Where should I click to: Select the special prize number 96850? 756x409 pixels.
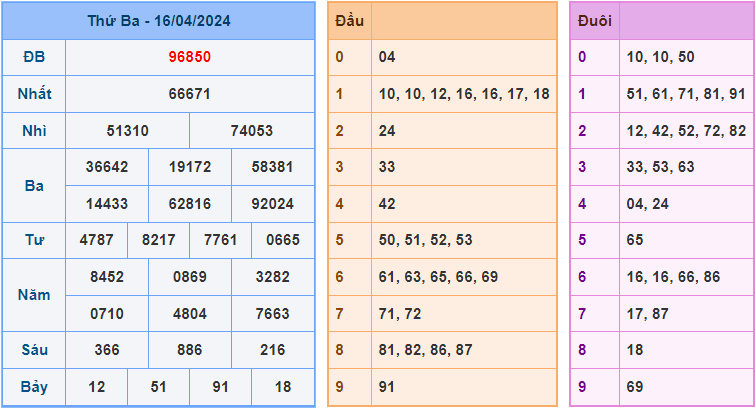coord(189,57)
